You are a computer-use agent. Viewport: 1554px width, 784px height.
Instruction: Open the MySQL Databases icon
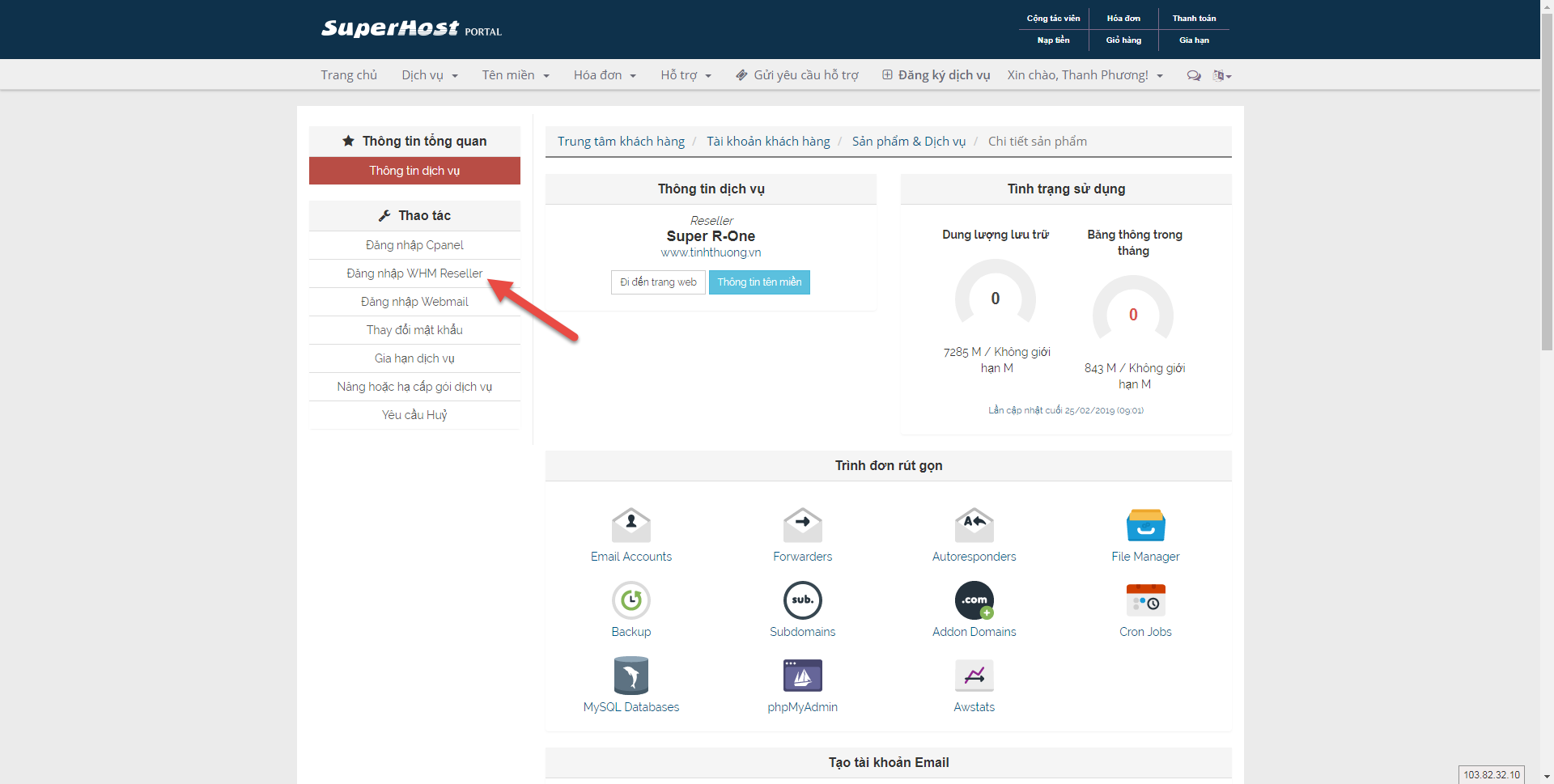(x=631, y=676)
